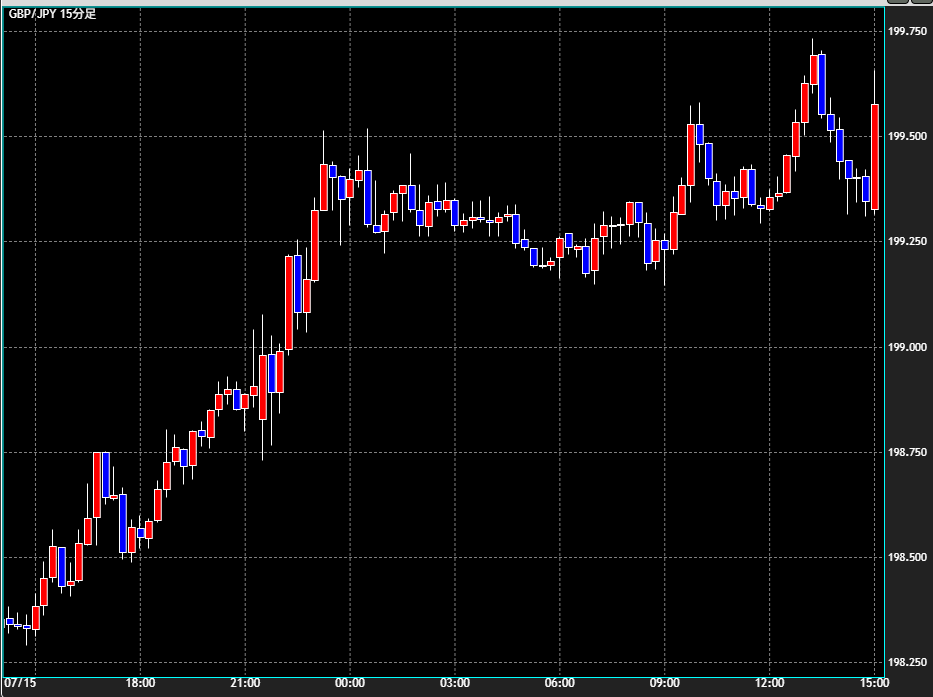Click the latest rightmost red candlestick
Screen dimensions: 933x697
pos(875,157)
